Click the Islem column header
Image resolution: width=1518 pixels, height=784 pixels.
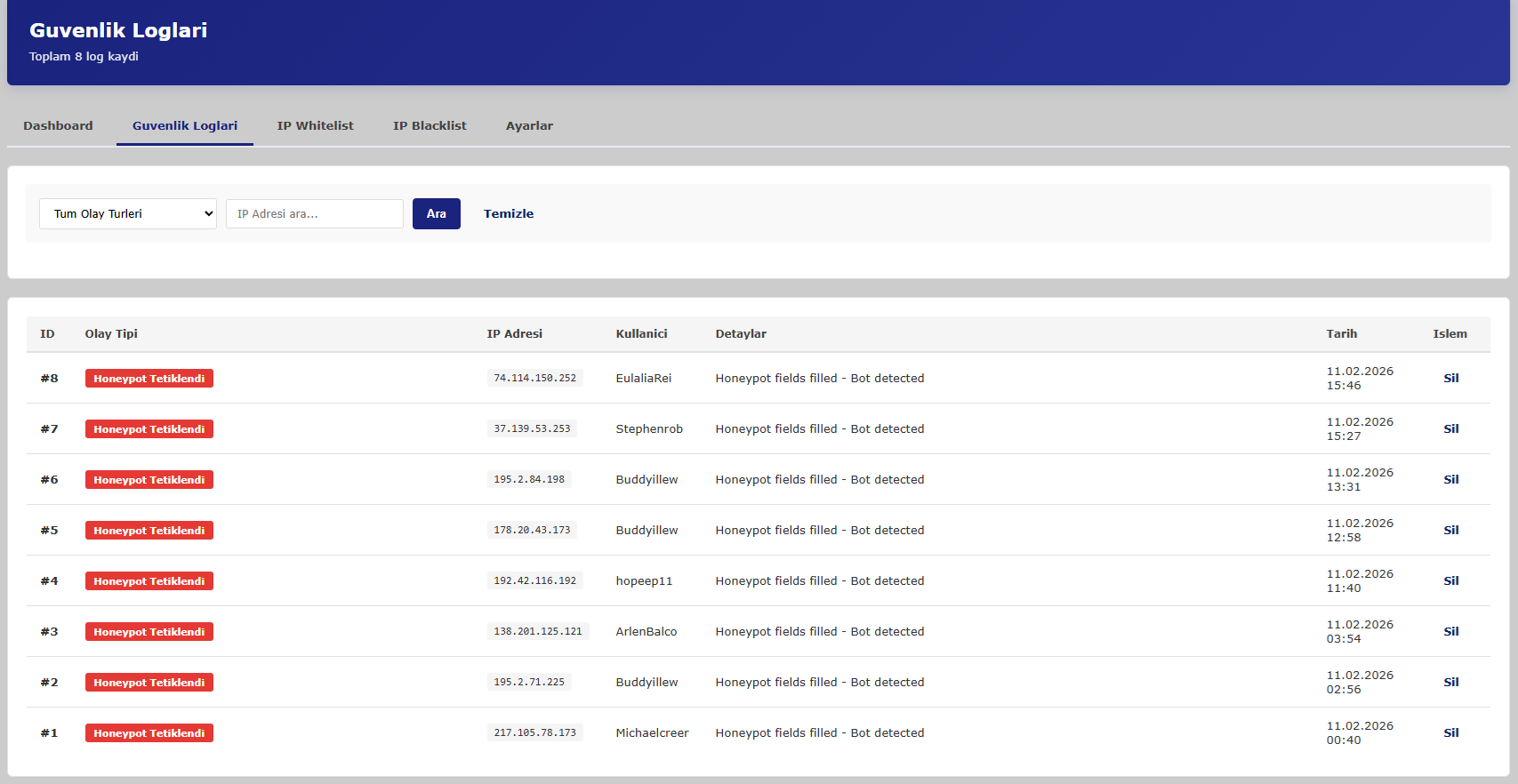(x=1450, y=333)
